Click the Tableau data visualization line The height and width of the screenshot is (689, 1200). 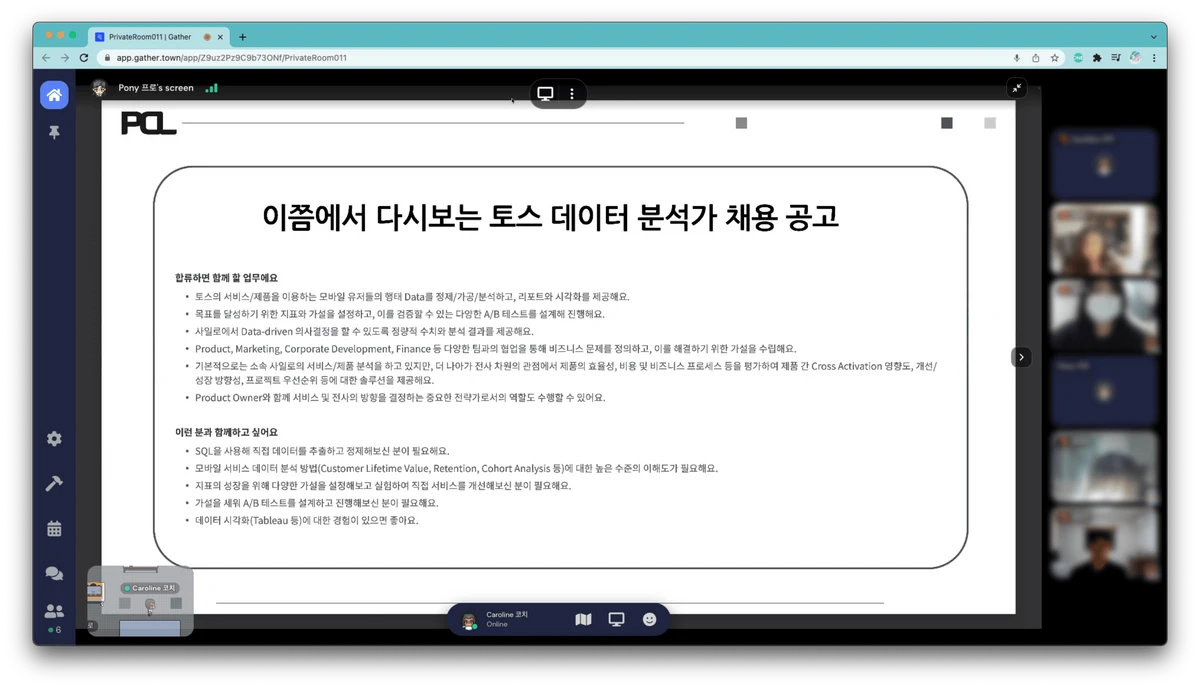point(307,520)
